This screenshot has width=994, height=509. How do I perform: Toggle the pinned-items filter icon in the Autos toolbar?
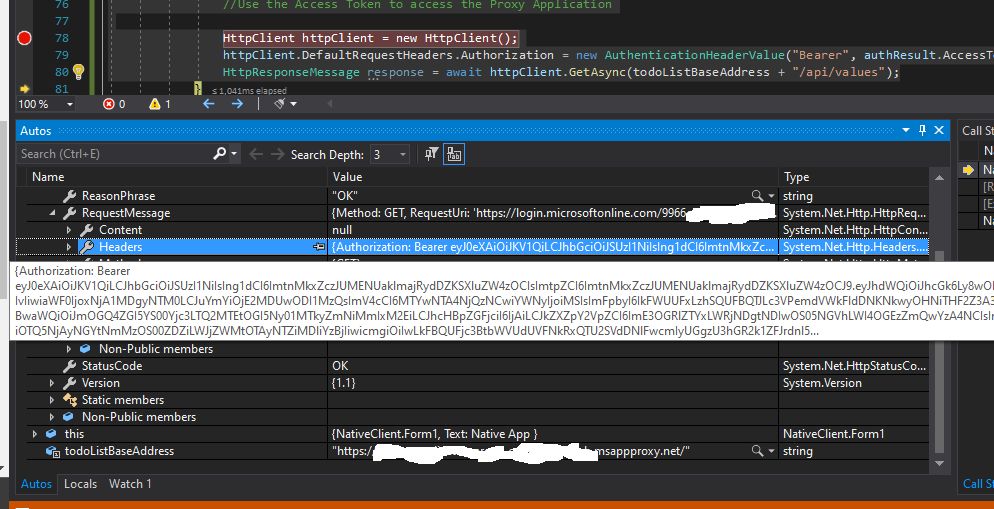click(x=432, y=153)
